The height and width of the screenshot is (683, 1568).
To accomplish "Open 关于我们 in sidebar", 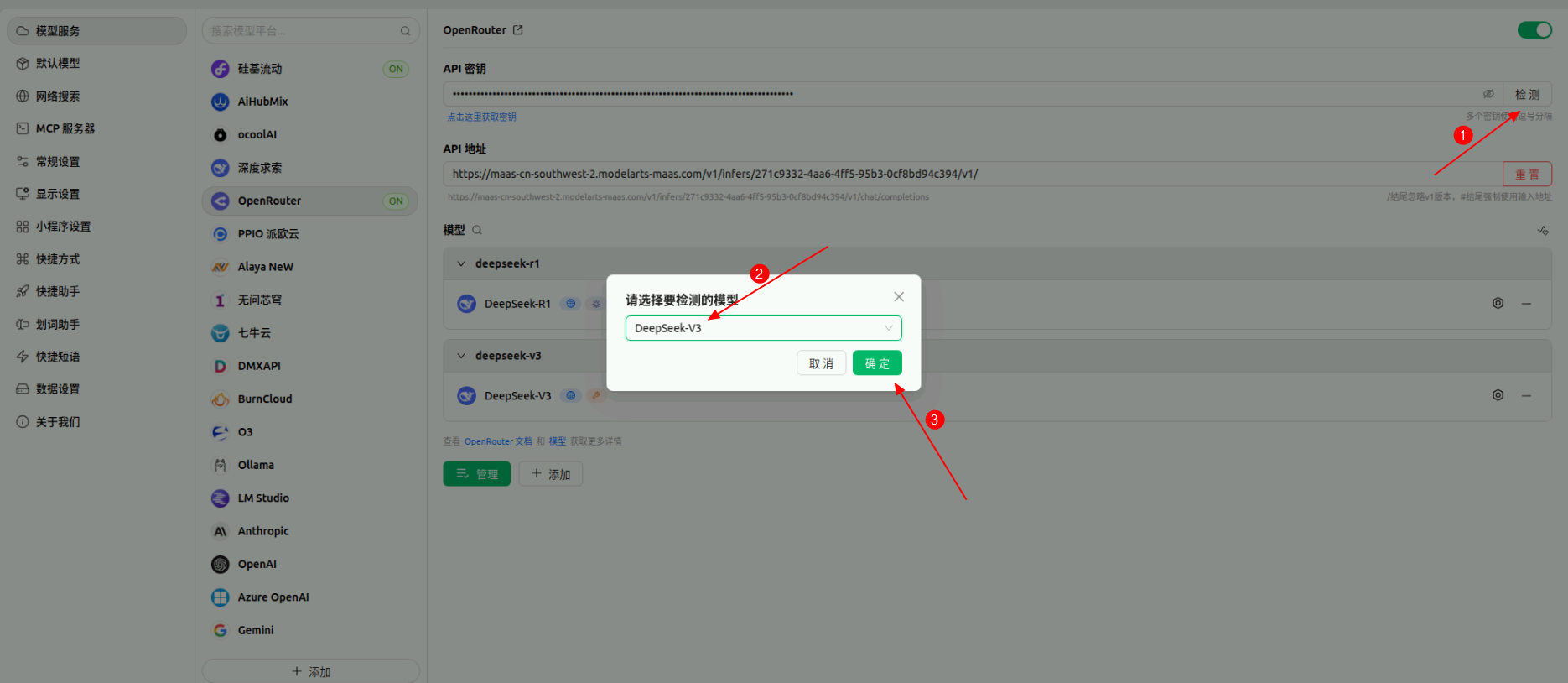I will (97, 421).
